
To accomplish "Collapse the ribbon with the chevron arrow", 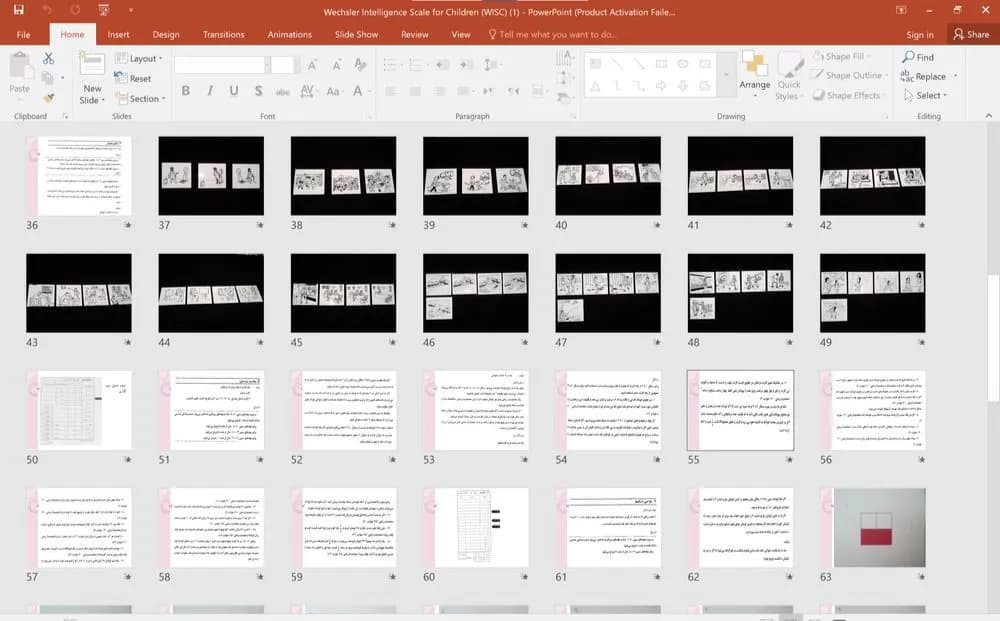I will [989, 116].
